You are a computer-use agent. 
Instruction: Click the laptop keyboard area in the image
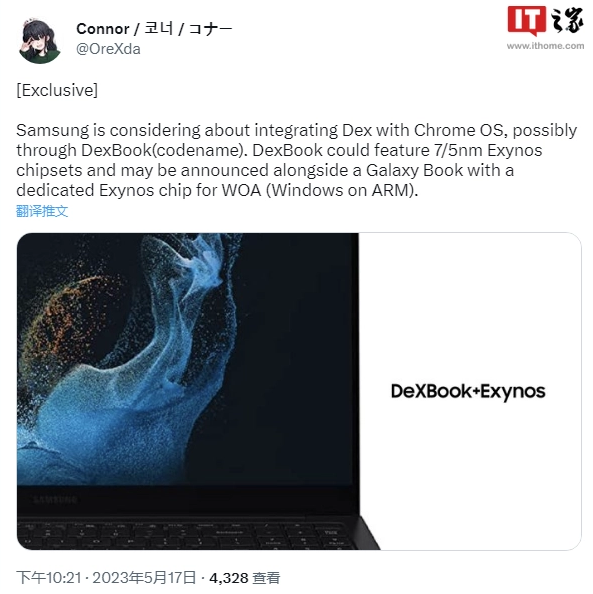click(189, 535)
